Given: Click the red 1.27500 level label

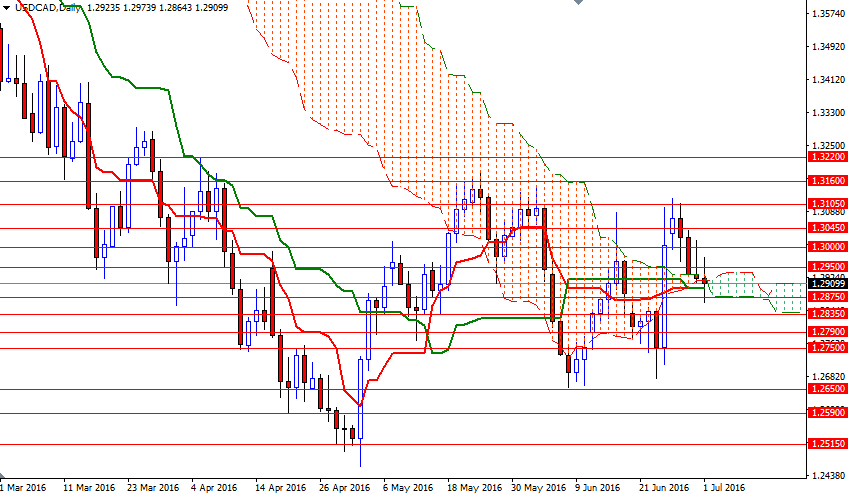Looking at the screenshot, I should coord(826,347).
